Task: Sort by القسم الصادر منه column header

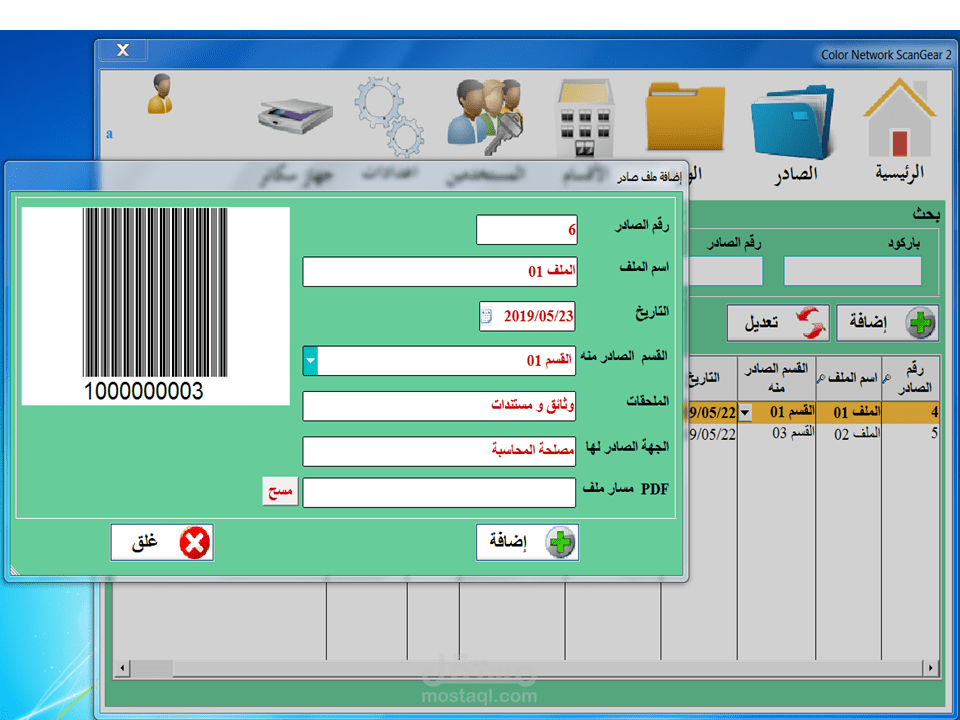Action: (776, 378)
